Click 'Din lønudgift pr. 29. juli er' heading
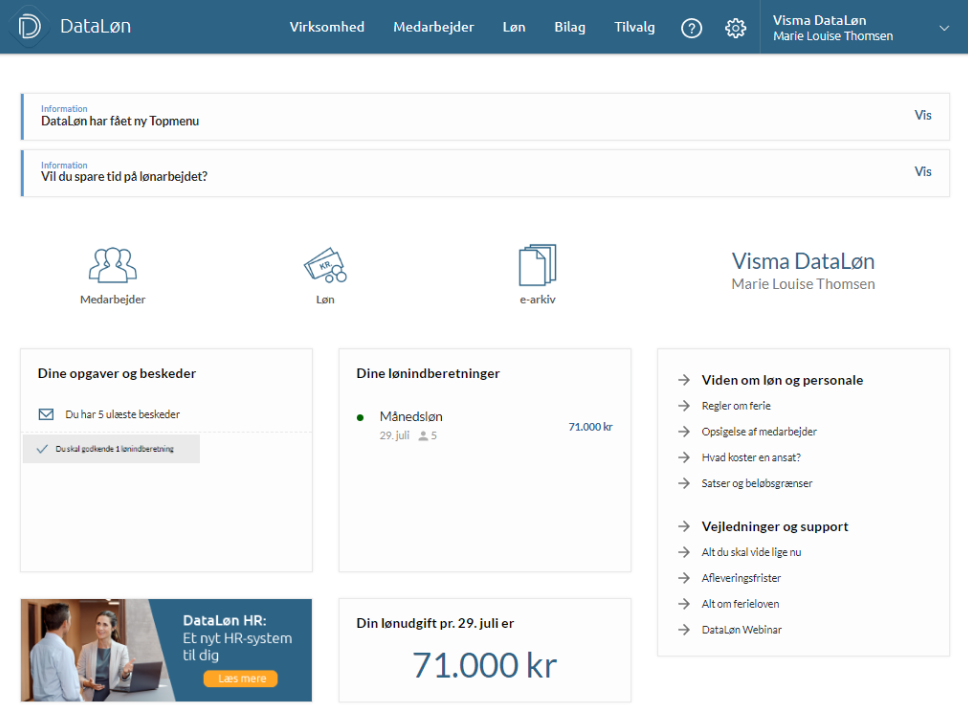This screenshot has width=968, height=711. point(435,623)
